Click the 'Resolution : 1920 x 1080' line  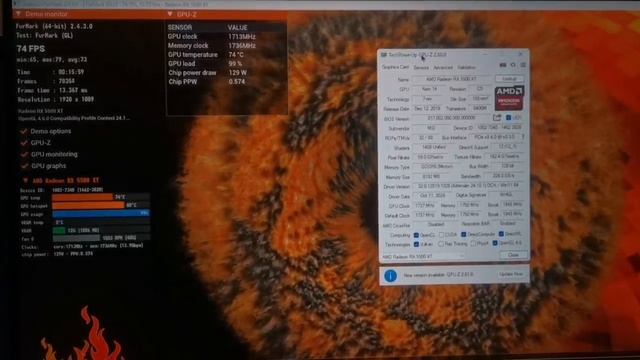(56, 100)
